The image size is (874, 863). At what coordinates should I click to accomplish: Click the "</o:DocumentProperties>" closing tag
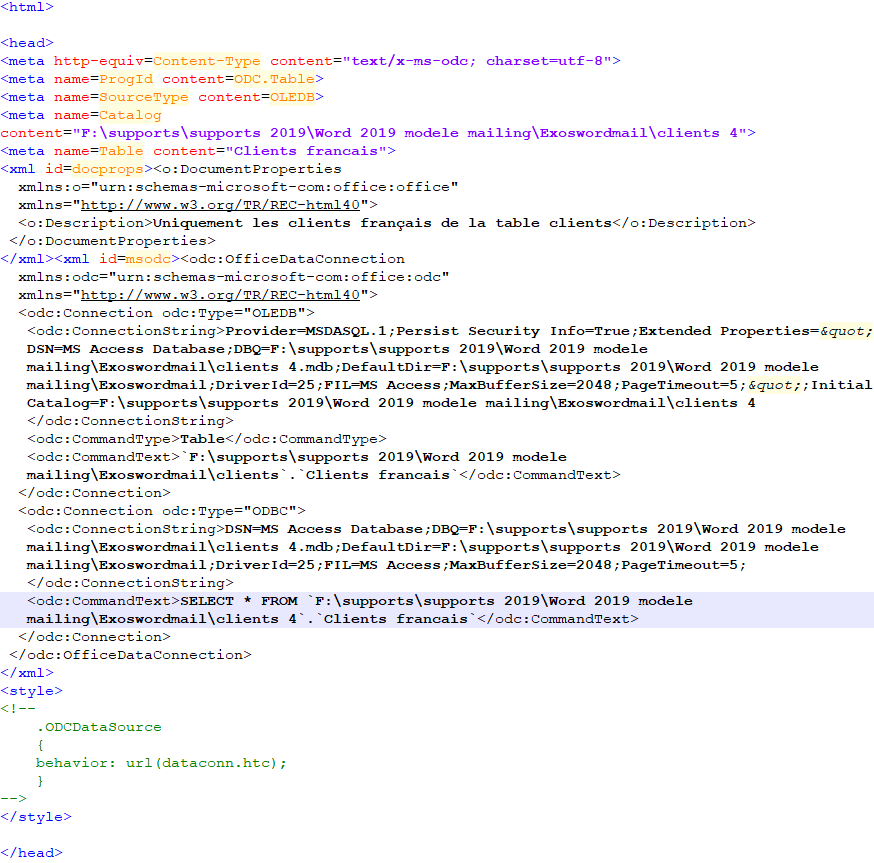(x=112, y=241)
